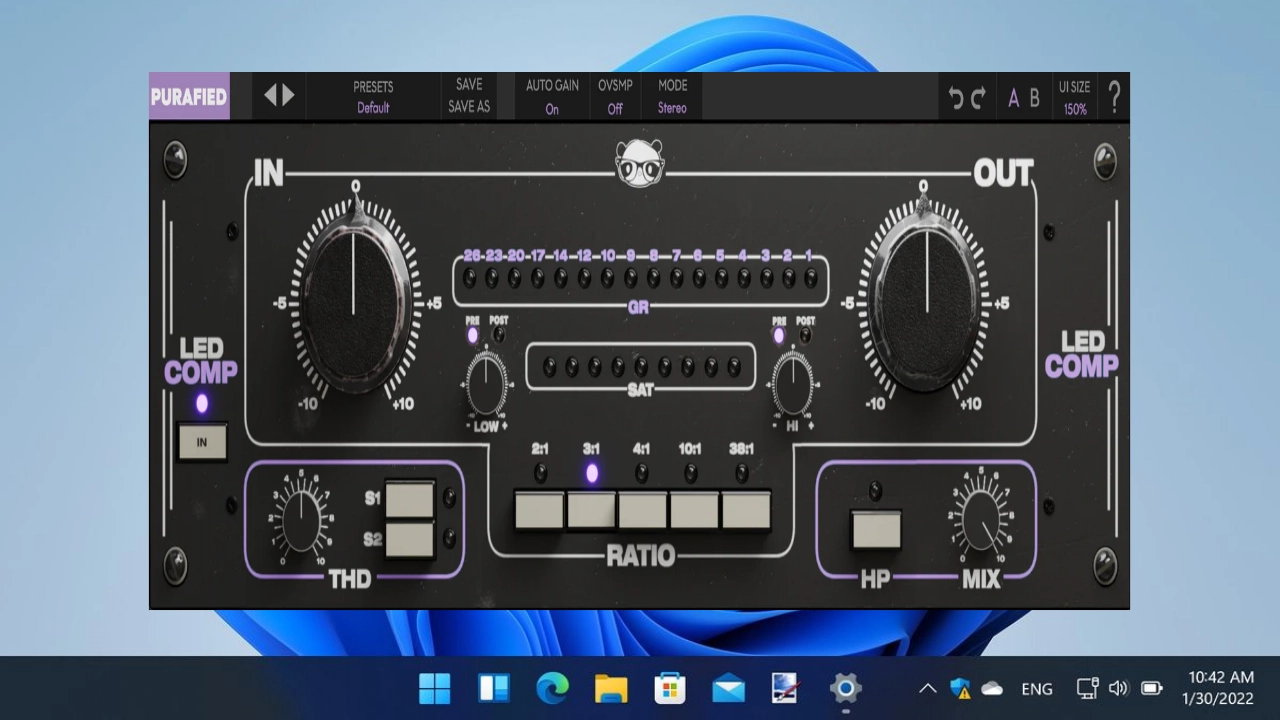Set LOW filter to POST LED
The width and height of the screenshot is (1280, 720).
(x=499, y=336)
